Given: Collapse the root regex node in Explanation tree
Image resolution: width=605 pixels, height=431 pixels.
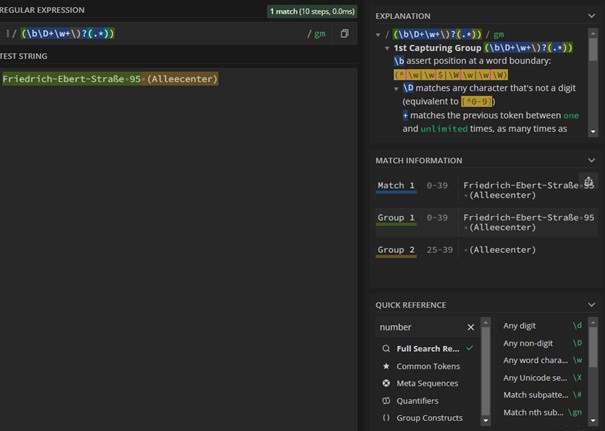Looking at the screenshot, I should tap(378, 35).
